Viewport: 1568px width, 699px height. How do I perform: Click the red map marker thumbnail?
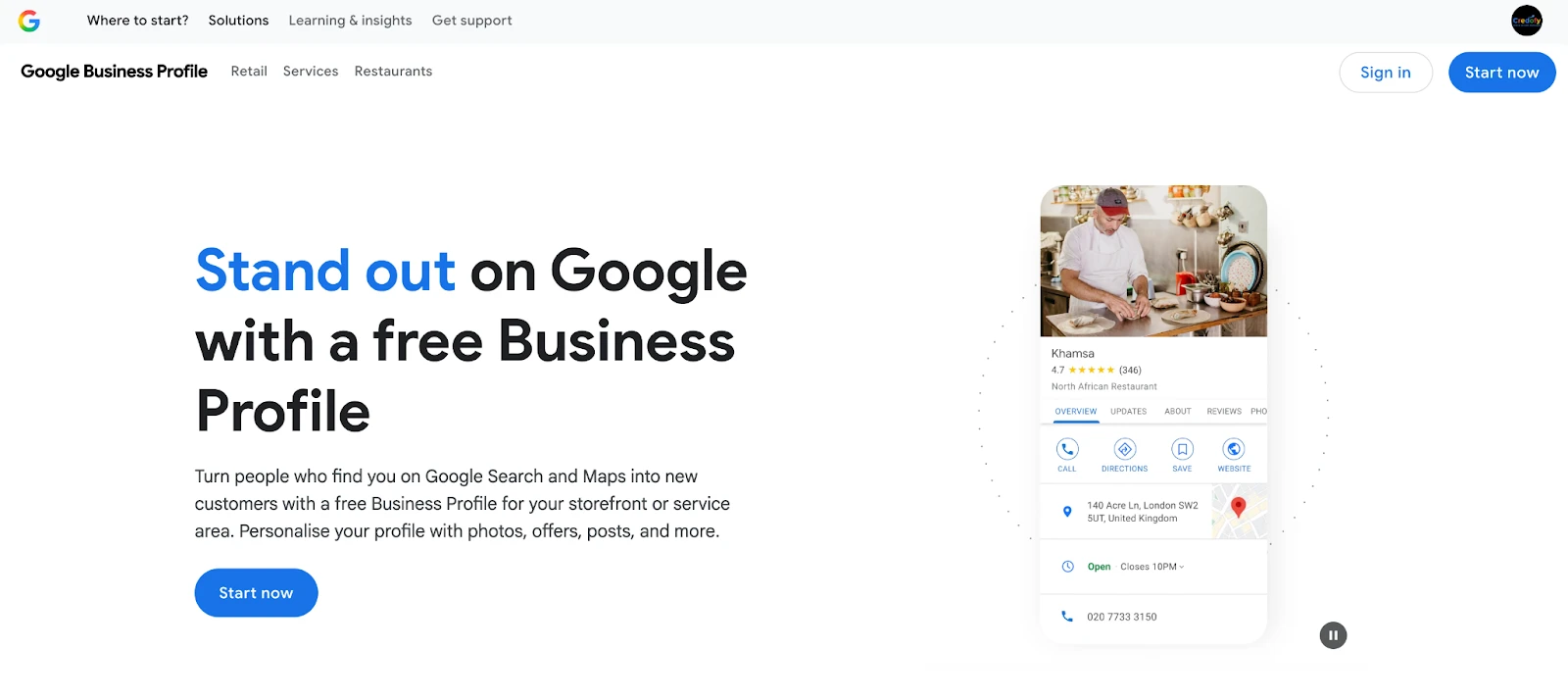tap(1239, 511)
